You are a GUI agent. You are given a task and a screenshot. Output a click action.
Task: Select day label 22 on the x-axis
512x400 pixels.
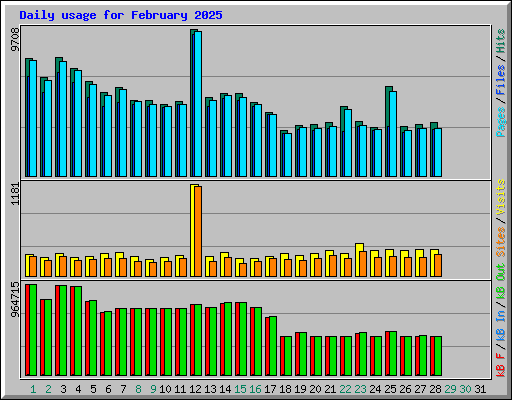point(345,389)
